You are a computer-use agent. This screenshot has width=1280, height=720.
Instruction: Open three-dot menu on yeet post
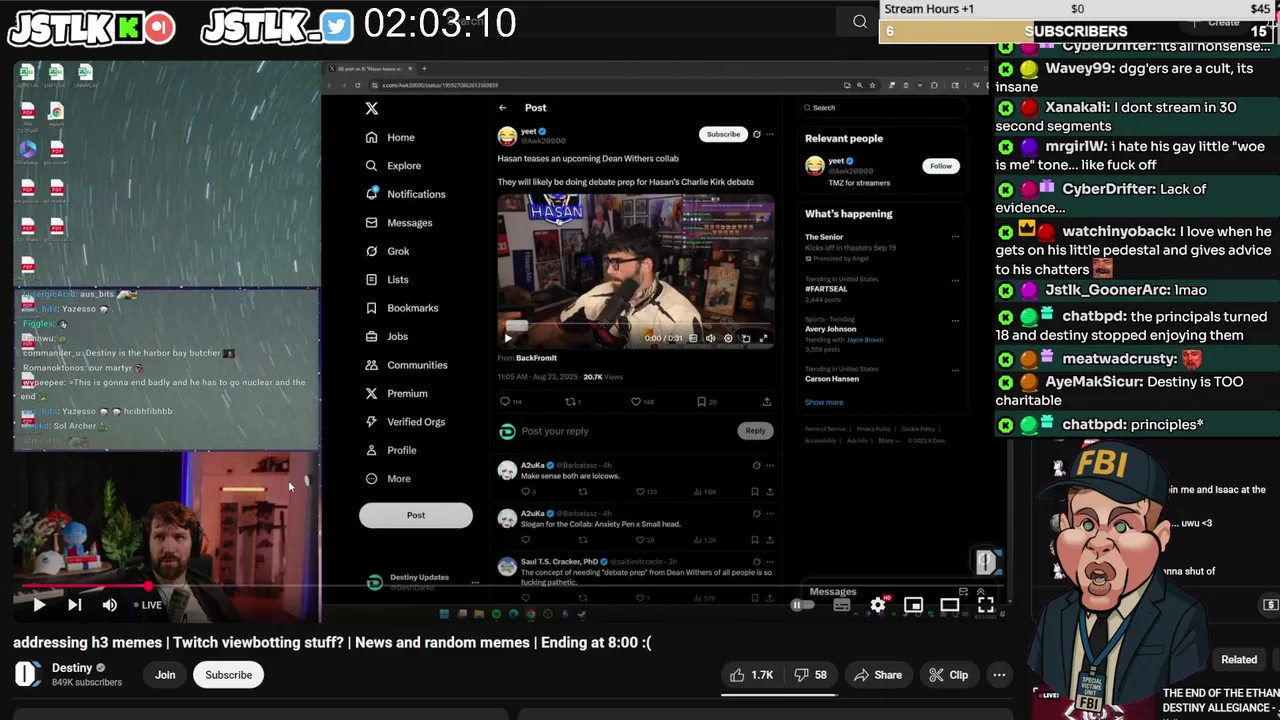pos(769,134)
